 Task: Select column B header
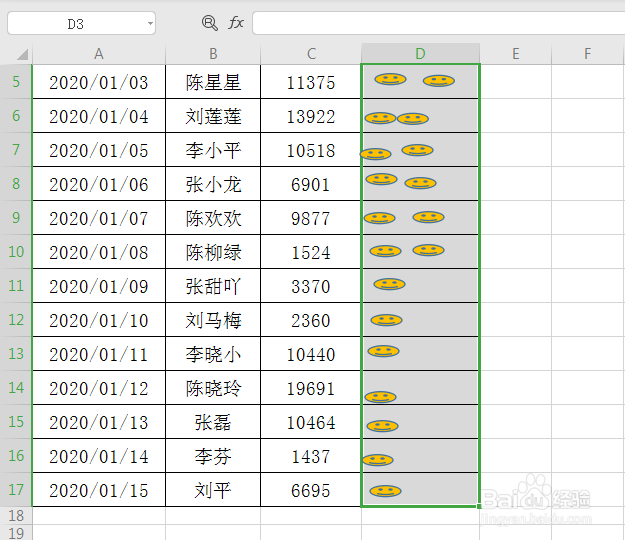(213, 54)
